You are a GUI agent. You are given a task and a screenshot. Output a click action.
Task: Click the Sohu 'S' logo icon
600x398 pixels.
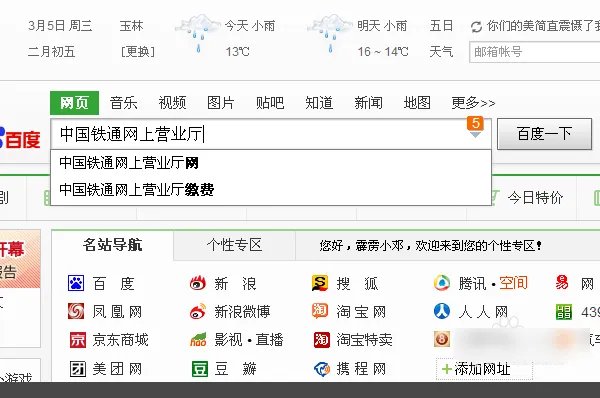(320, 283)
